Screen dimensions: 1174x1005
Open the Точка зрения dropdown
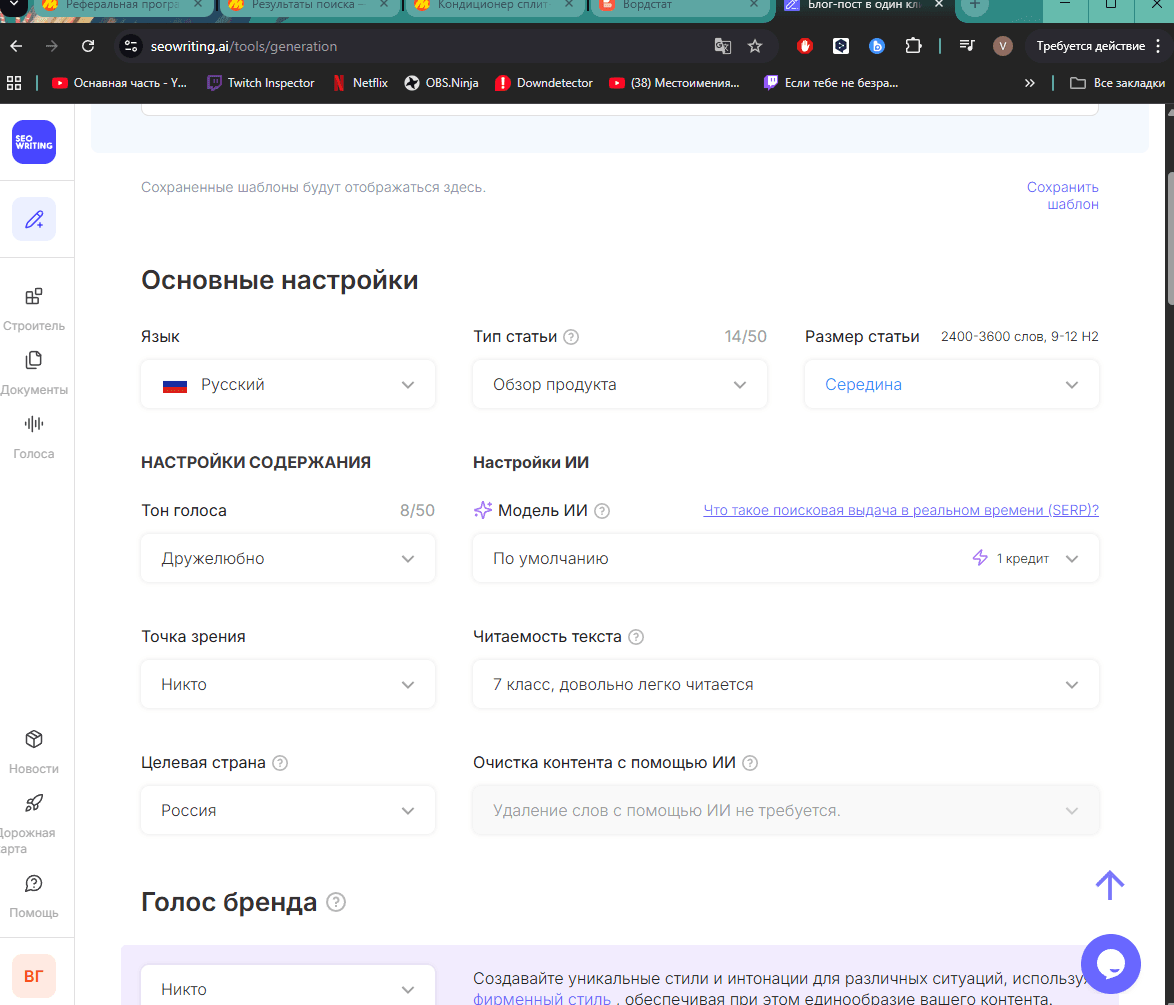[x=288, y=684]
